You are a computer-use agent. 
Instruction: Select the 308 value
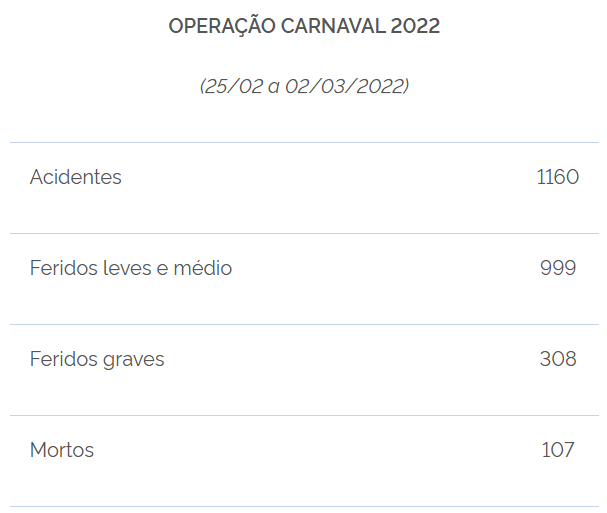point(558,359)
